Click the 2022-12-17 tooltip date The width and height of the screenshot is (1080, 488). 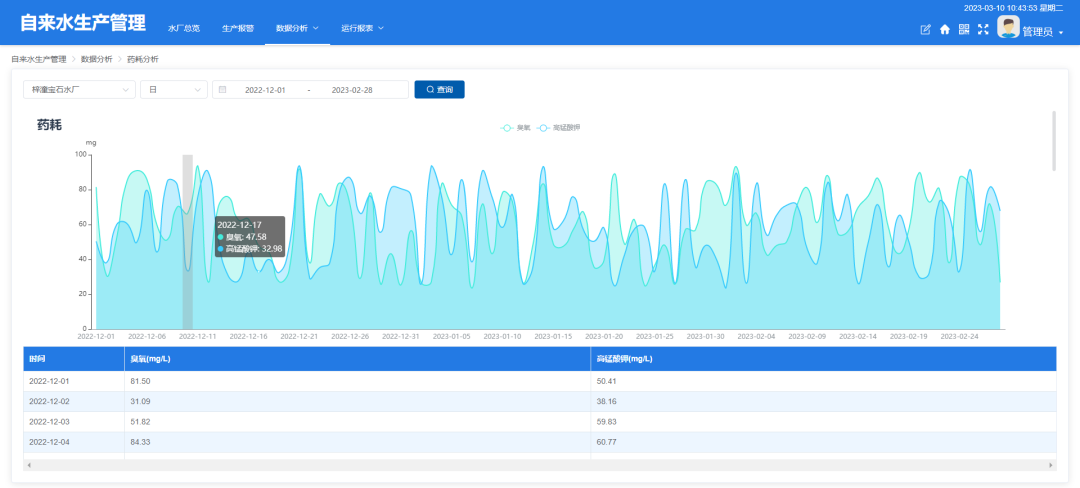[x=239, y=224]
